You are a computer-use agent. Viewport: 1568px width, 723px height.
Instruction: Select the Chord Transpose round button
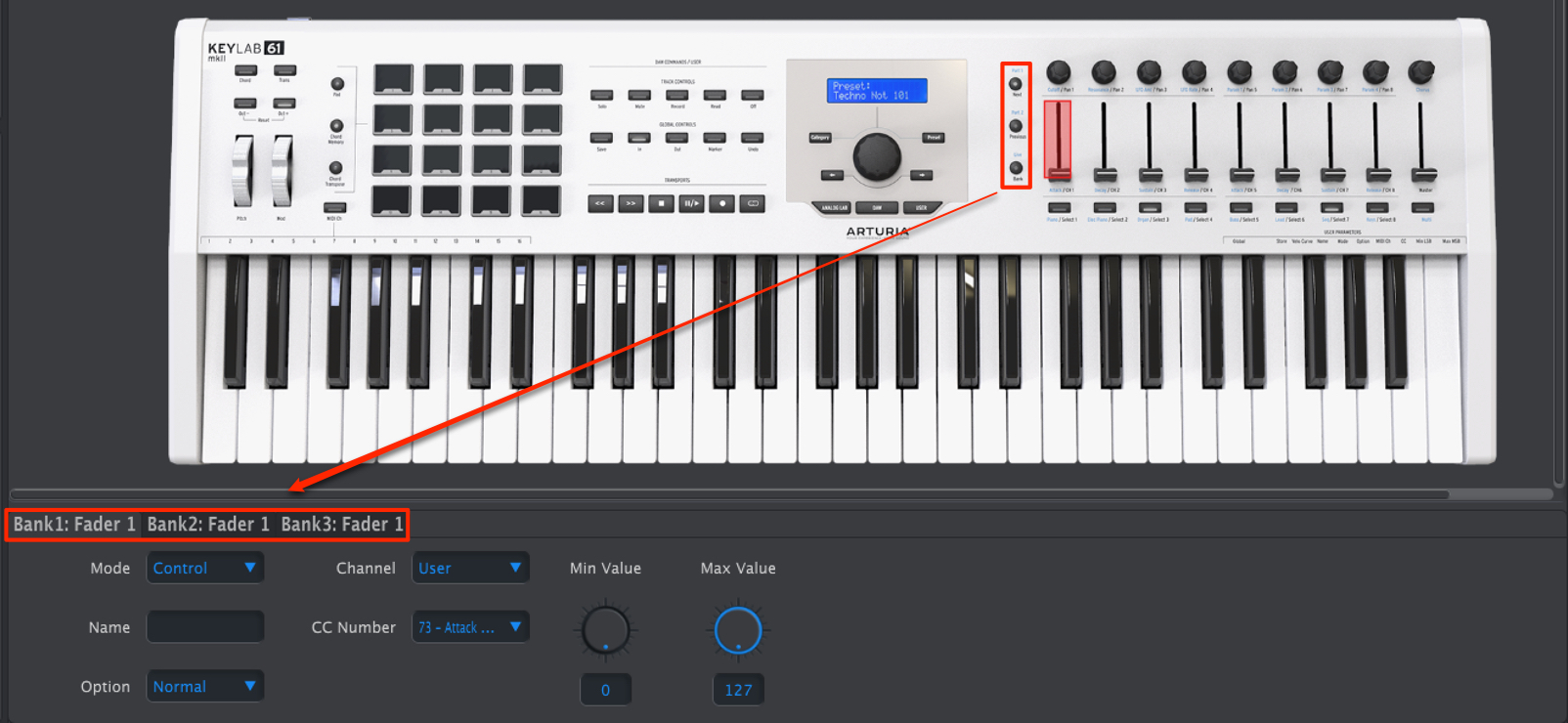click(x=335, y=168)
